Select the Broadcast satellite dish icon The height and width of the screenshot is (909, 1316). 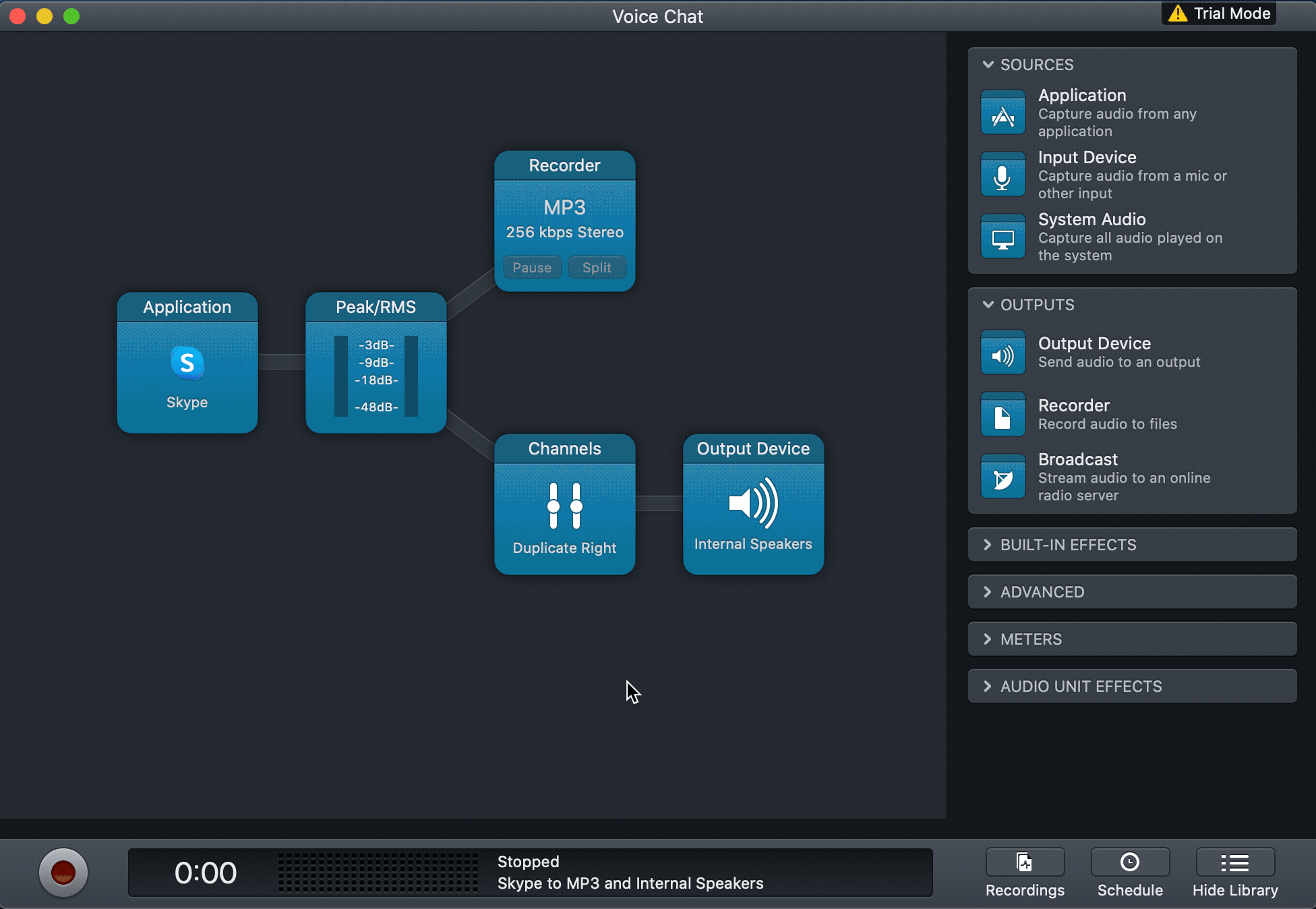[x=1003, y=477]
